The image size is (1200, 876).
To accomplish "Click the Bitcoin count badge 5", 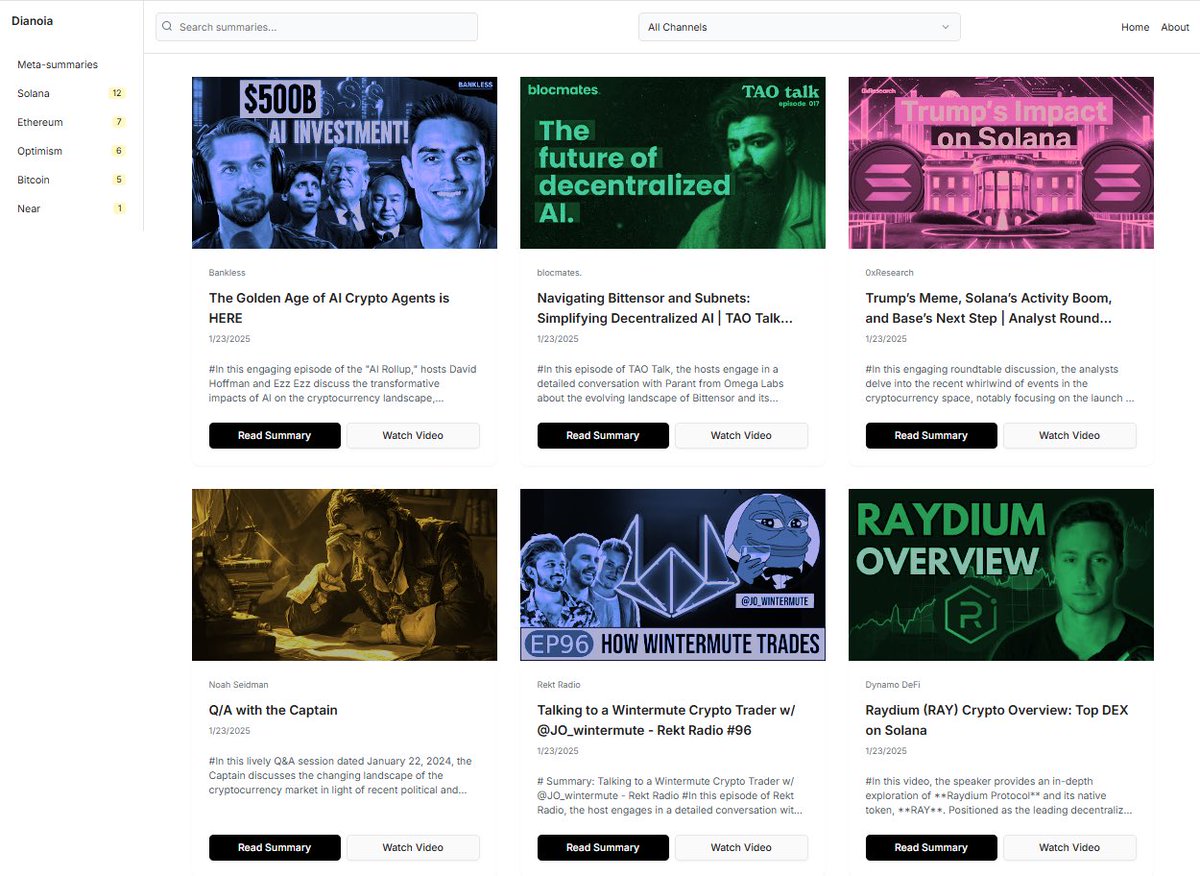I will tap(119, 180).
